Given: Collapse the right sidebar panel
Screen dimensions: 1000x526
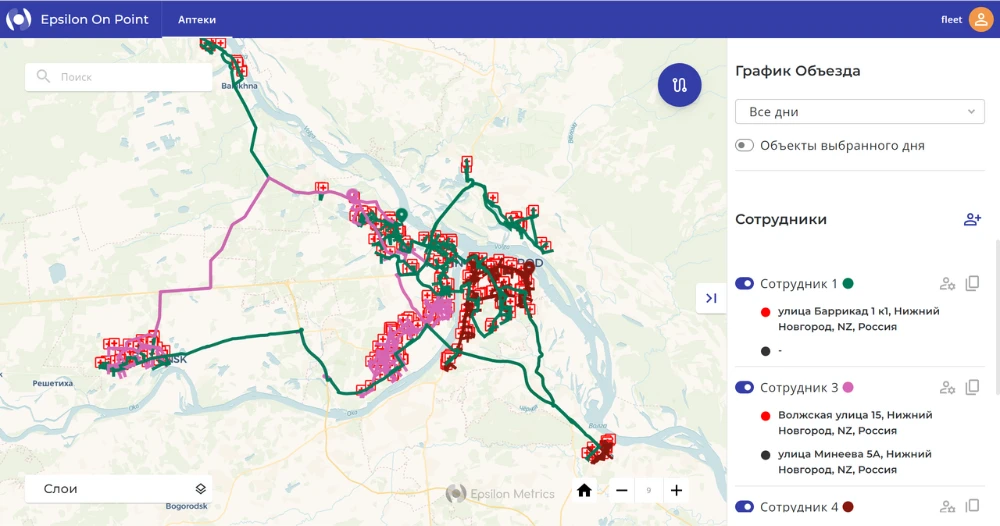Looking at the screenshot, I should 711,298.
